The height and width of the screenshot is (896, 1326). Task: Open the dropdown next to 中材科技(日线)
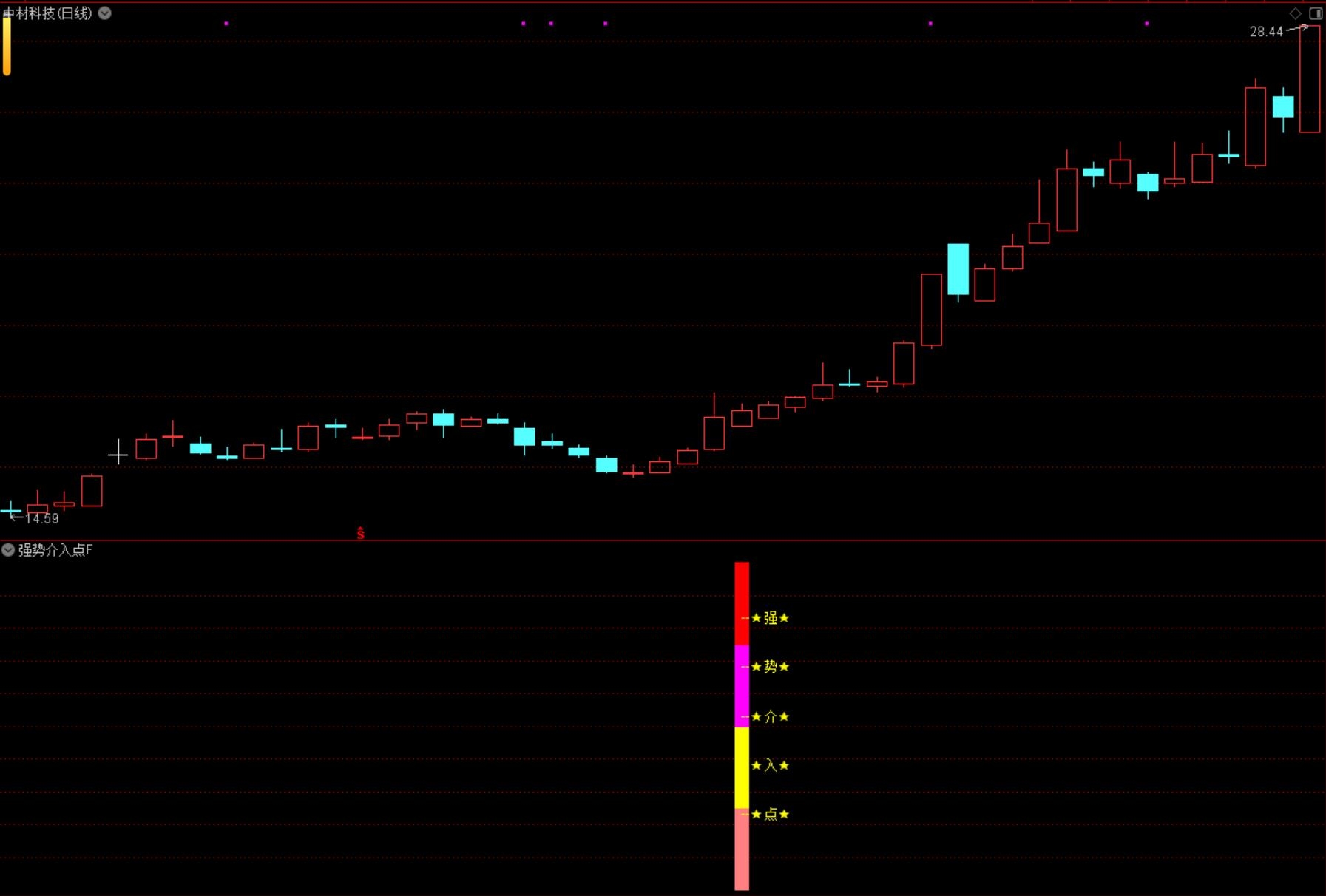click(105, 13)
